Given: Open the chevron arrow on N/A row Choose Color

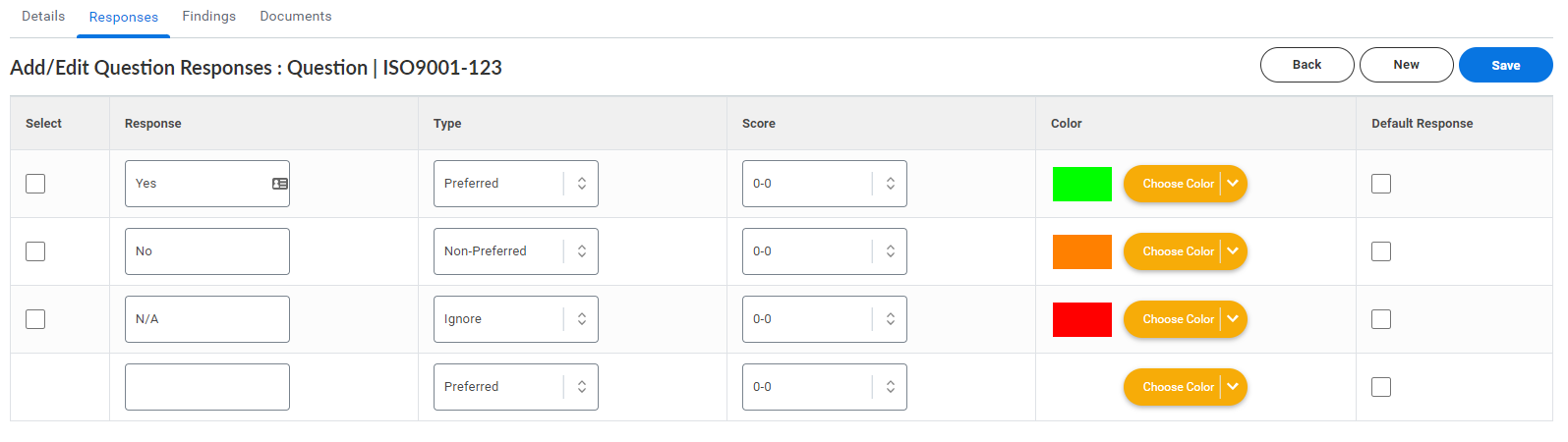Looking at the screenshot, I should click(x=1233, y=319).
